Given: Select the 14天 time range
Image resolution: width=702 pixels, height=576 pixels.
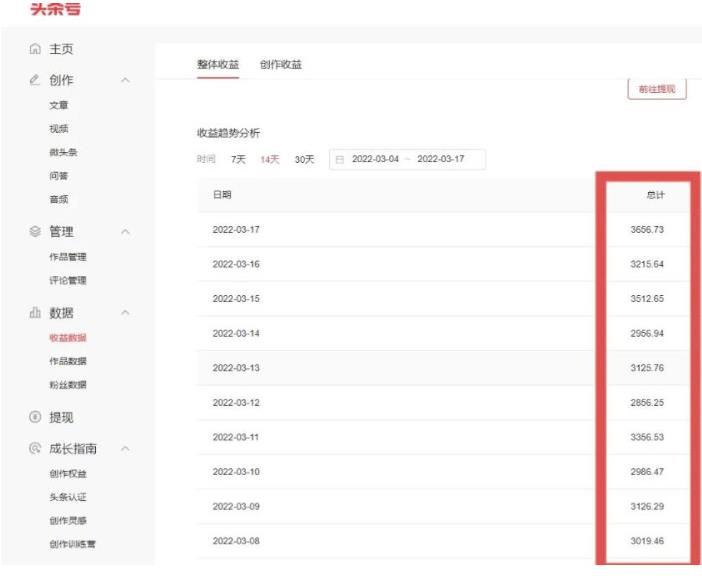Looking at the screenshot, I should click(x=270, y=159).
